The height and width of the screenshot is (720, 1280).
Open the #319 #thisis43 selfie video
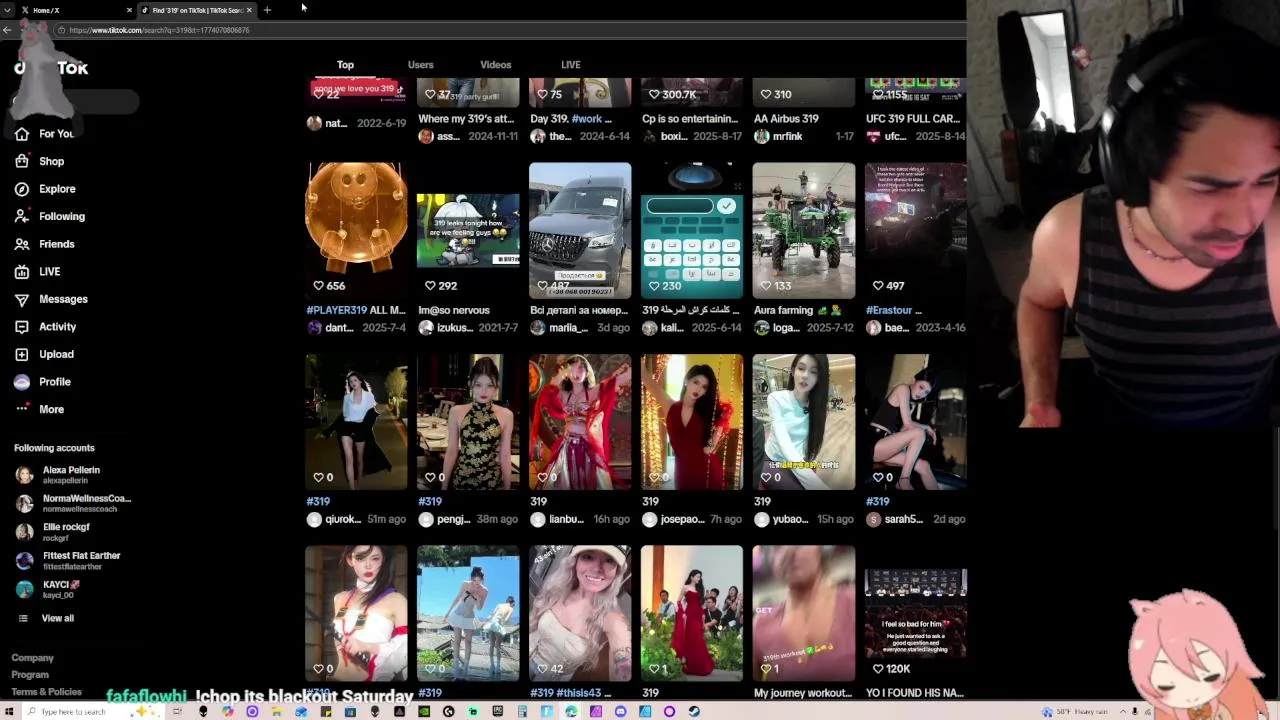[x=580, y=613]
